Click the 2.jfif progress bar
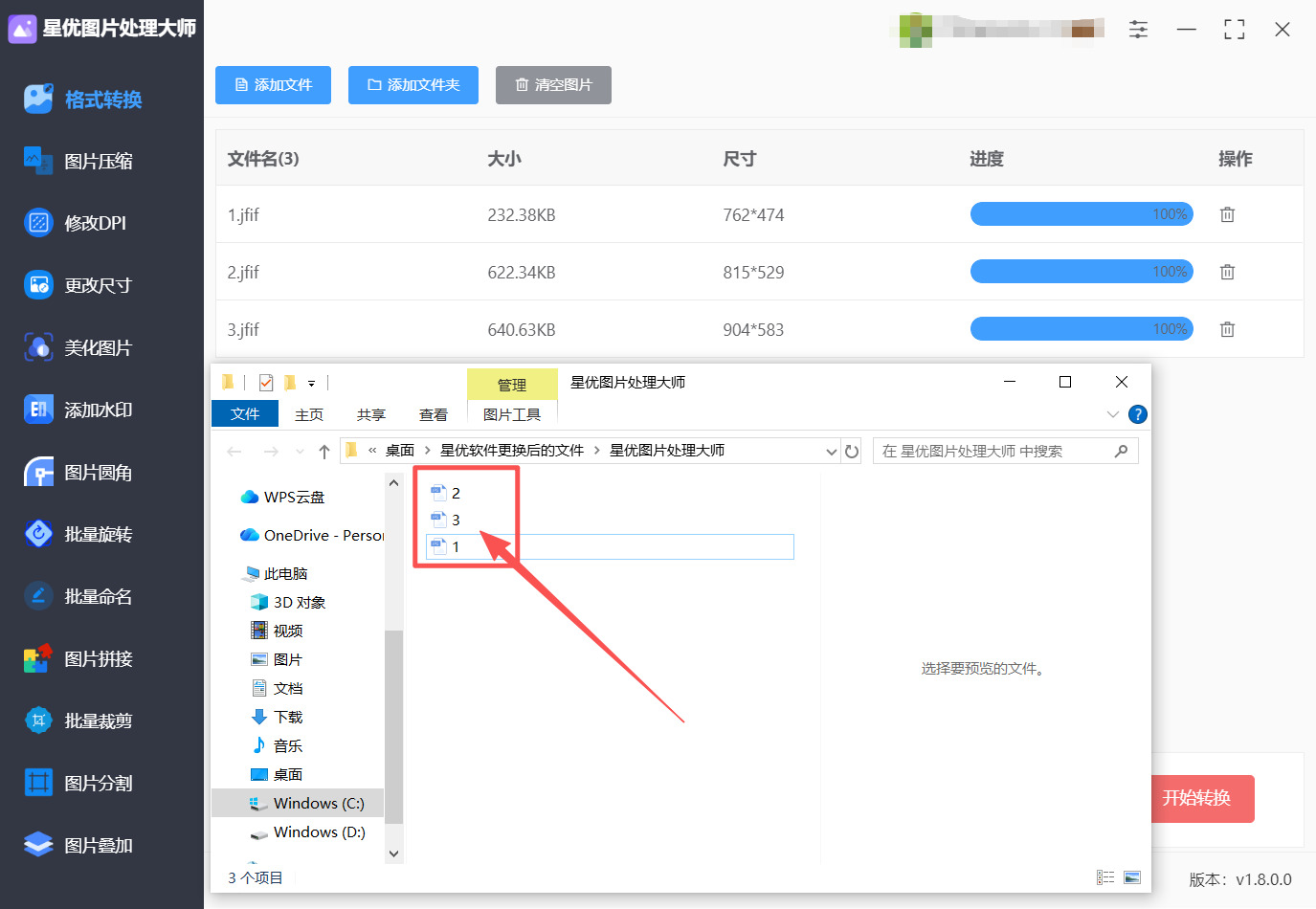1316x909 pixels. [x=1082, y=272]
